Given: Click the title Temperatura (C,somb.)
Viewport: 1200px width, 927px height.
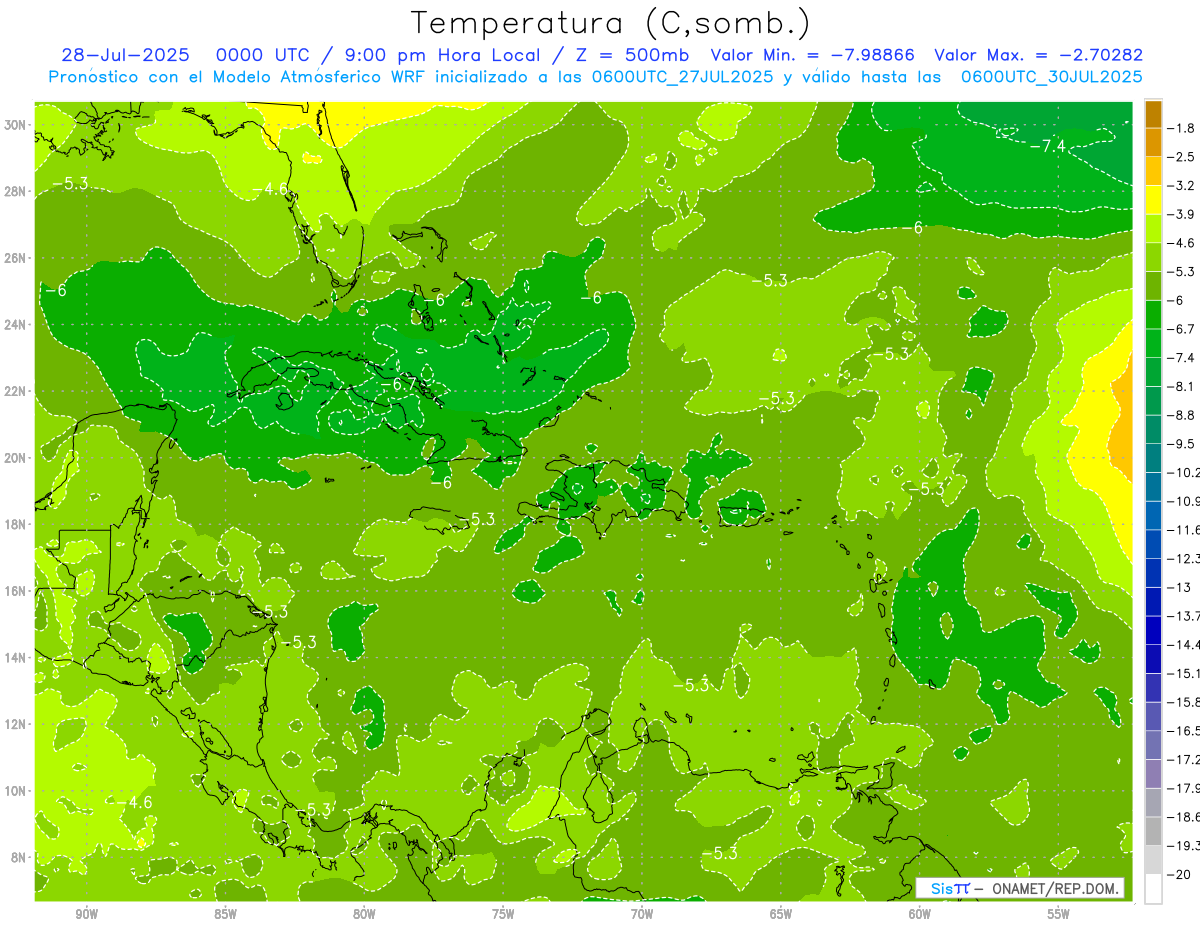Looking at the screenshot, I should tap(611, 23).
